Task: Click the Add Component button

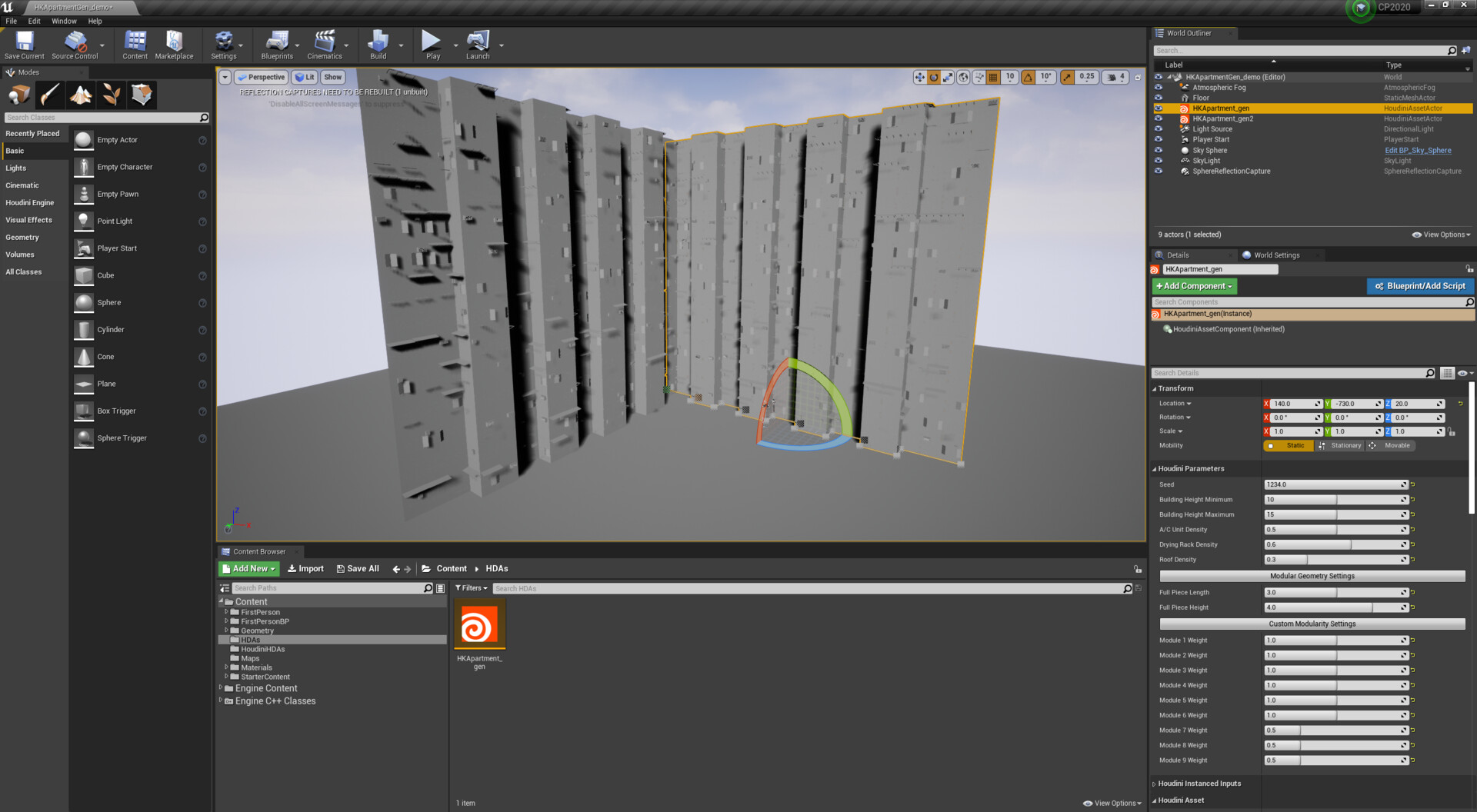Action: point(1194,285)
